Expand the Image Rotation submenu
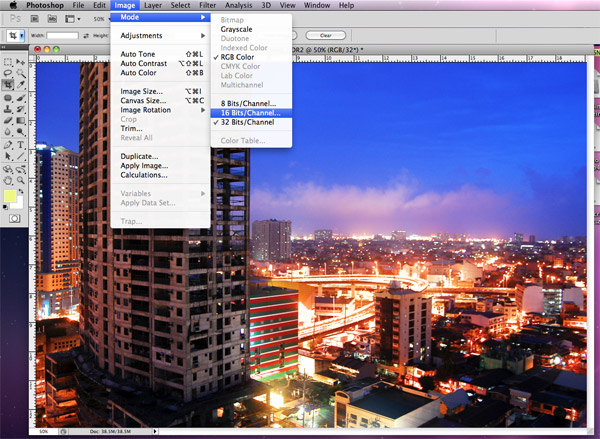600x439 pixels. [160, 110]
